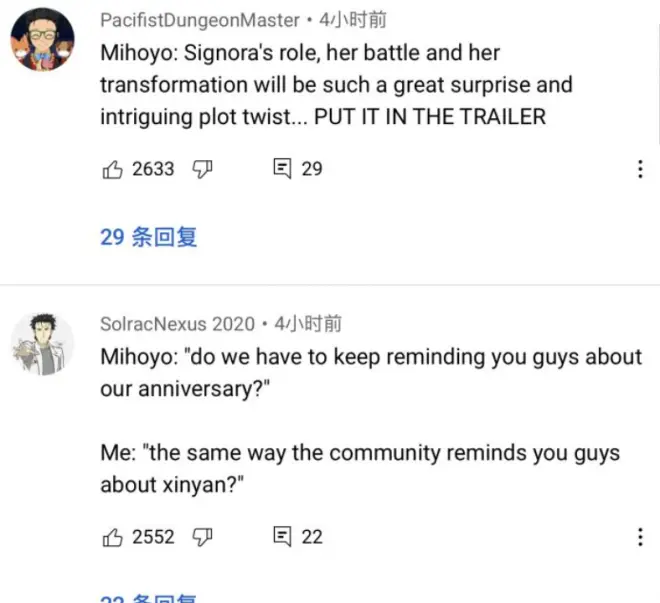The width and height of the screenshot is (660, 603).
Task: Expand the partially visible replies link at bottom
Action: 148,598
